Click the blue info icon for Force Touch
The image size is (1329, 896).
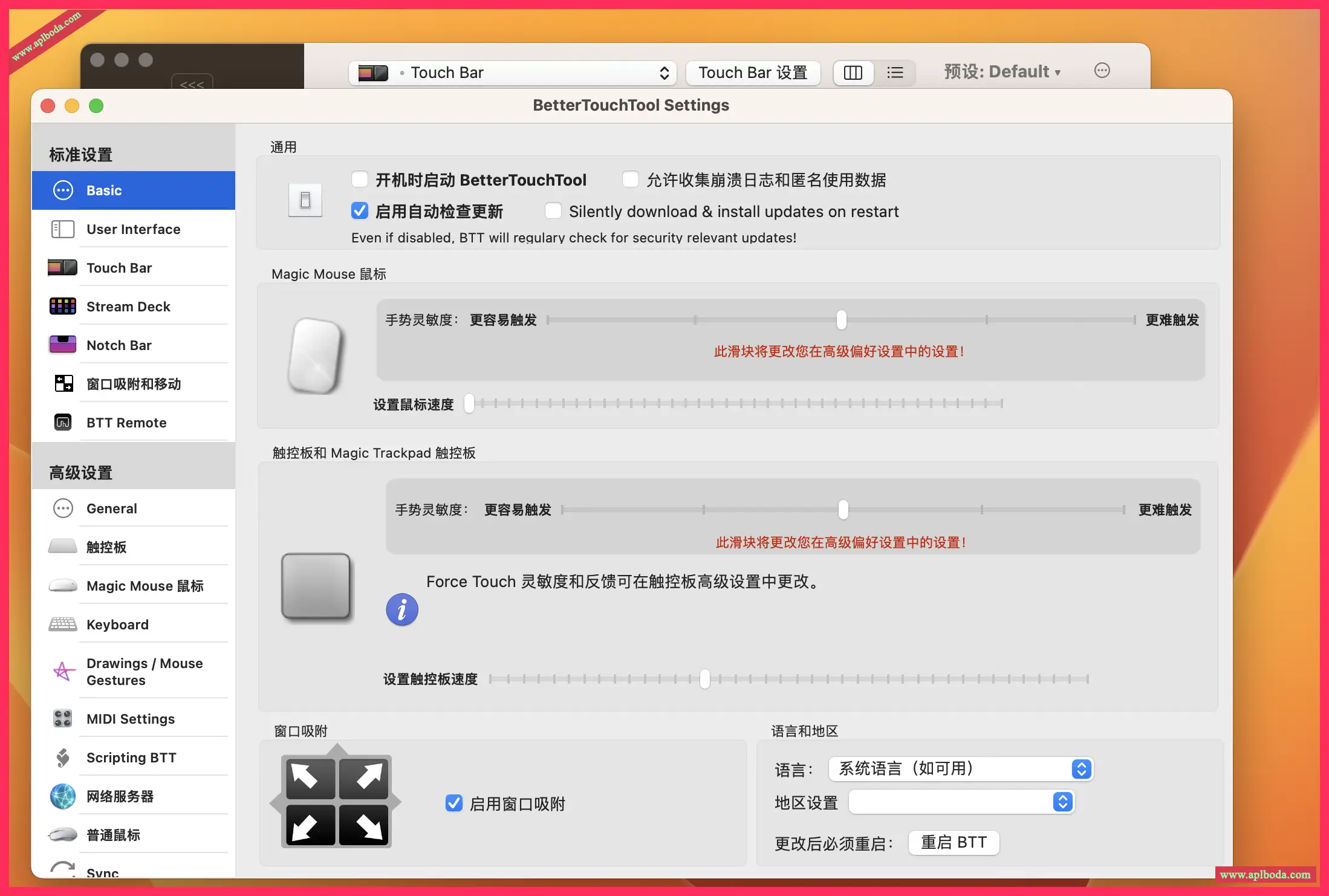[402, 609]
